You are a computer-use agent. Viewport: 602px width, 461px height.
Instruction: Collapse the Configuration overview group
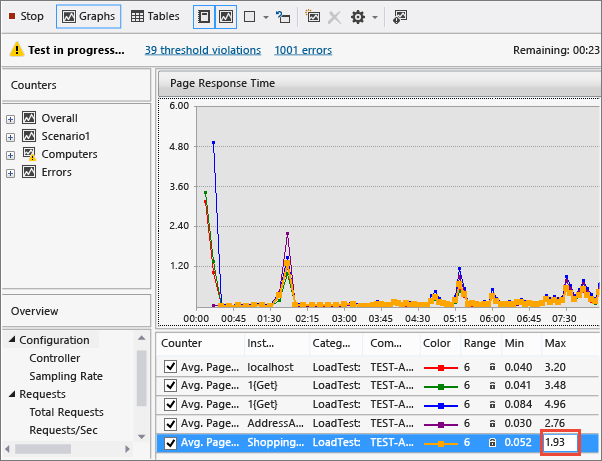12,339
